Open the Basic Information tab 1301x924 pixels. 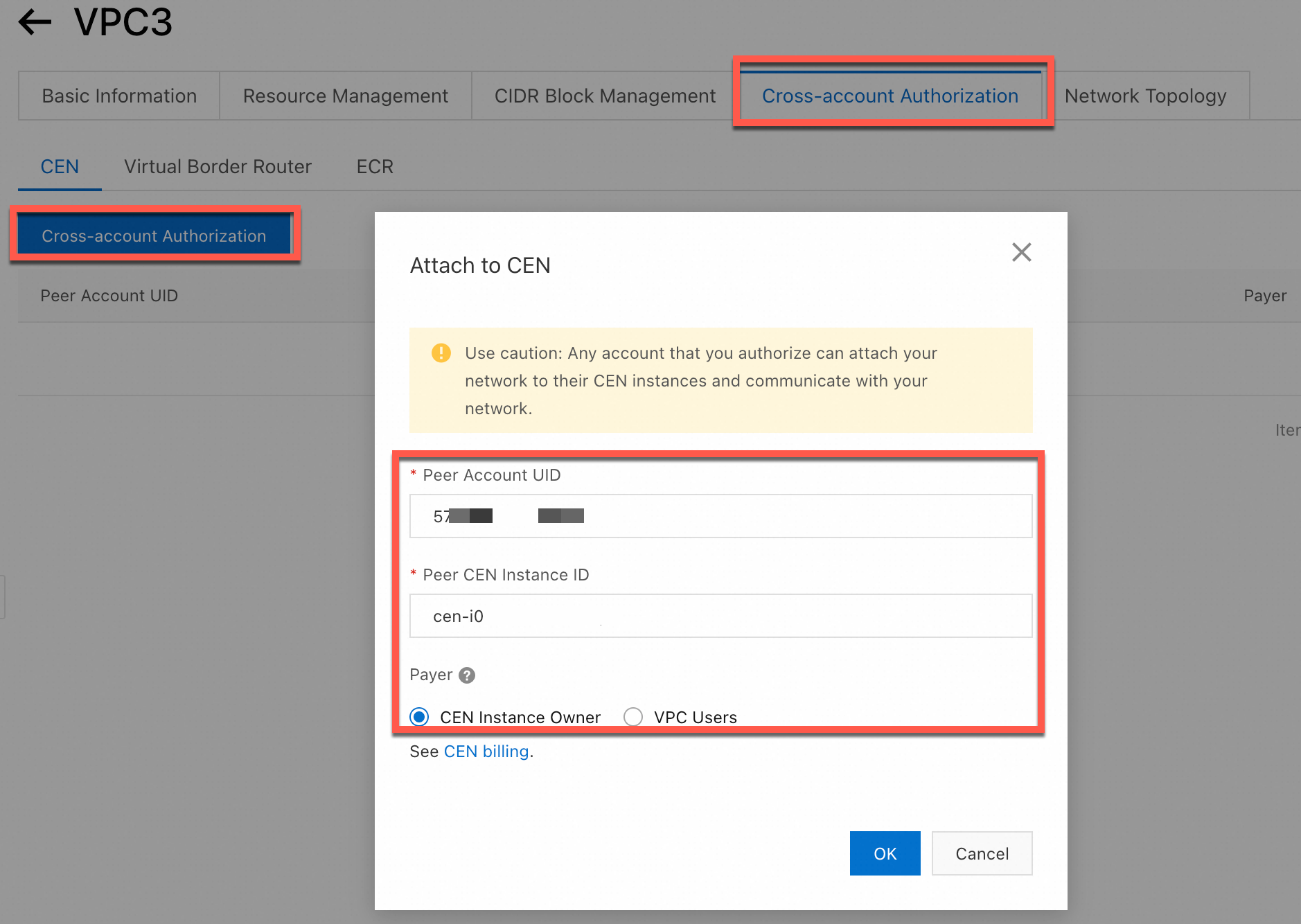coord(119,96)
